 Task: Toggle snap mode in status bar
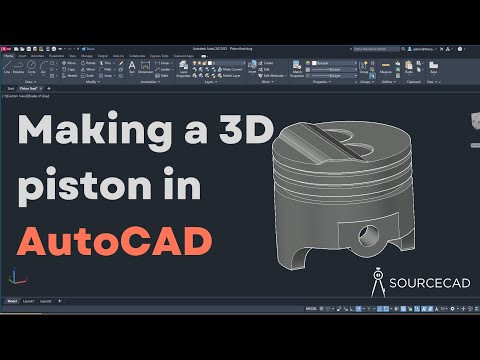pos(328,309)
